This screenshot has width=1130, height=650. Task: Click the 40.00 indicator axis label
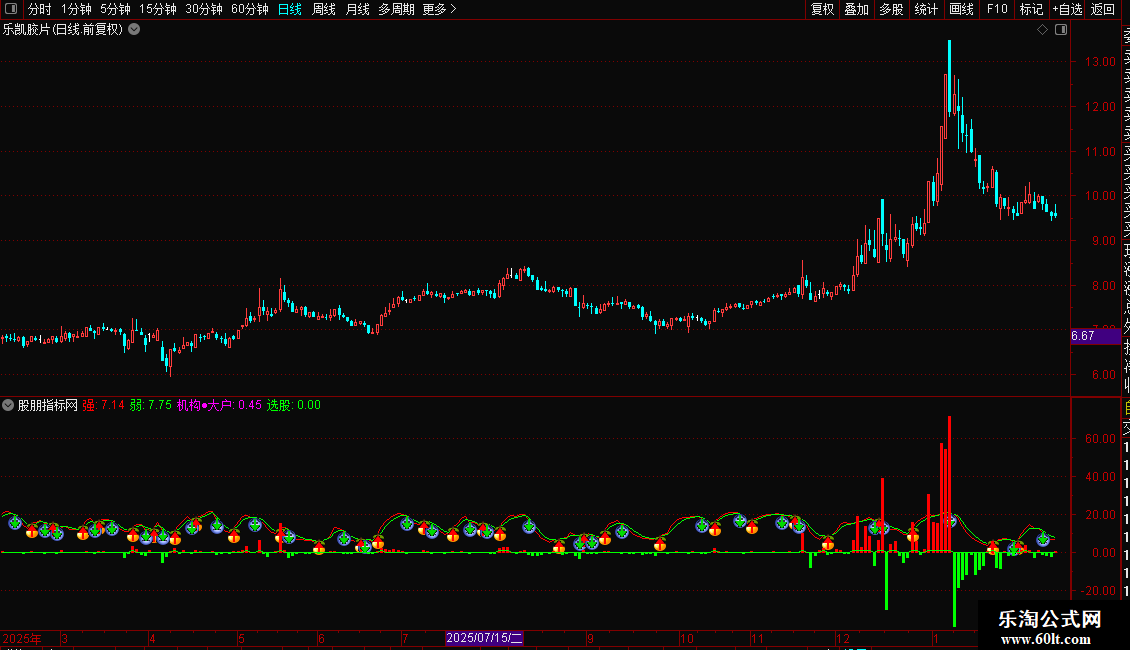point(1100,477)
